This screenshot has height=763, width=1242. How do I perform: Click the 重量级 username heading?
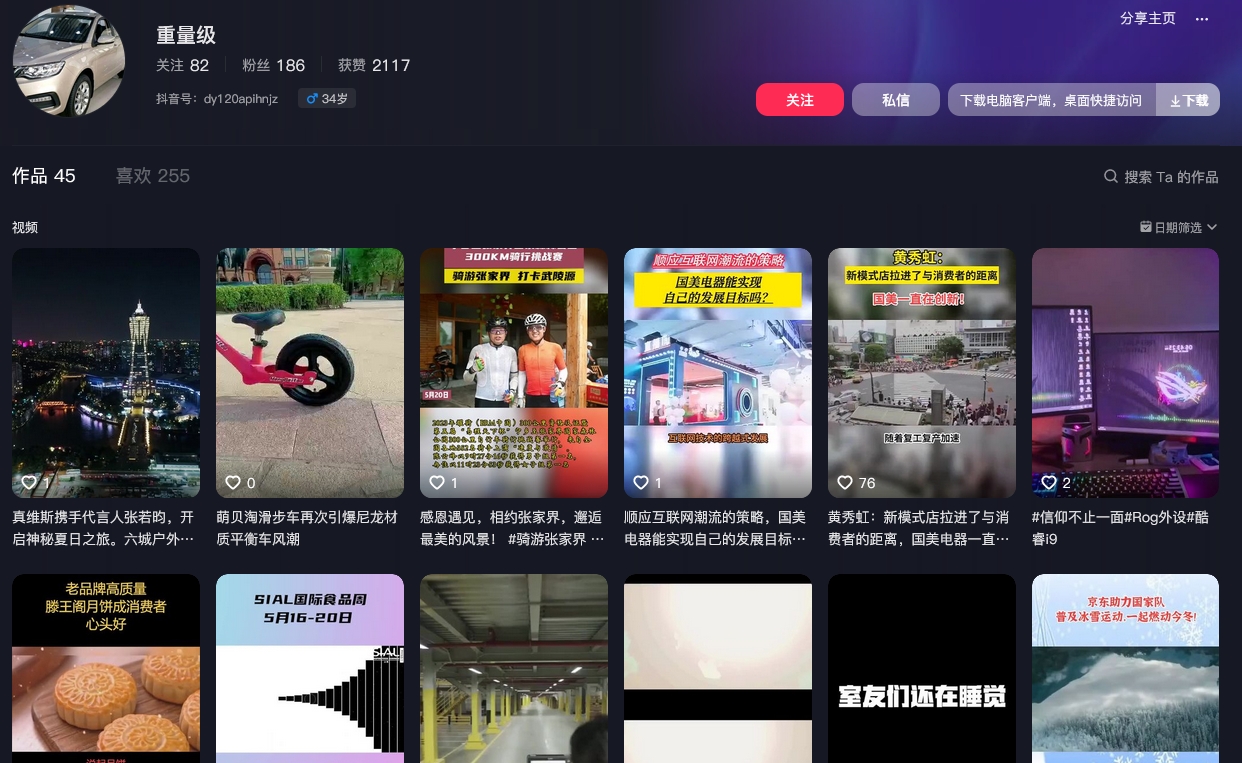[186, 35]
